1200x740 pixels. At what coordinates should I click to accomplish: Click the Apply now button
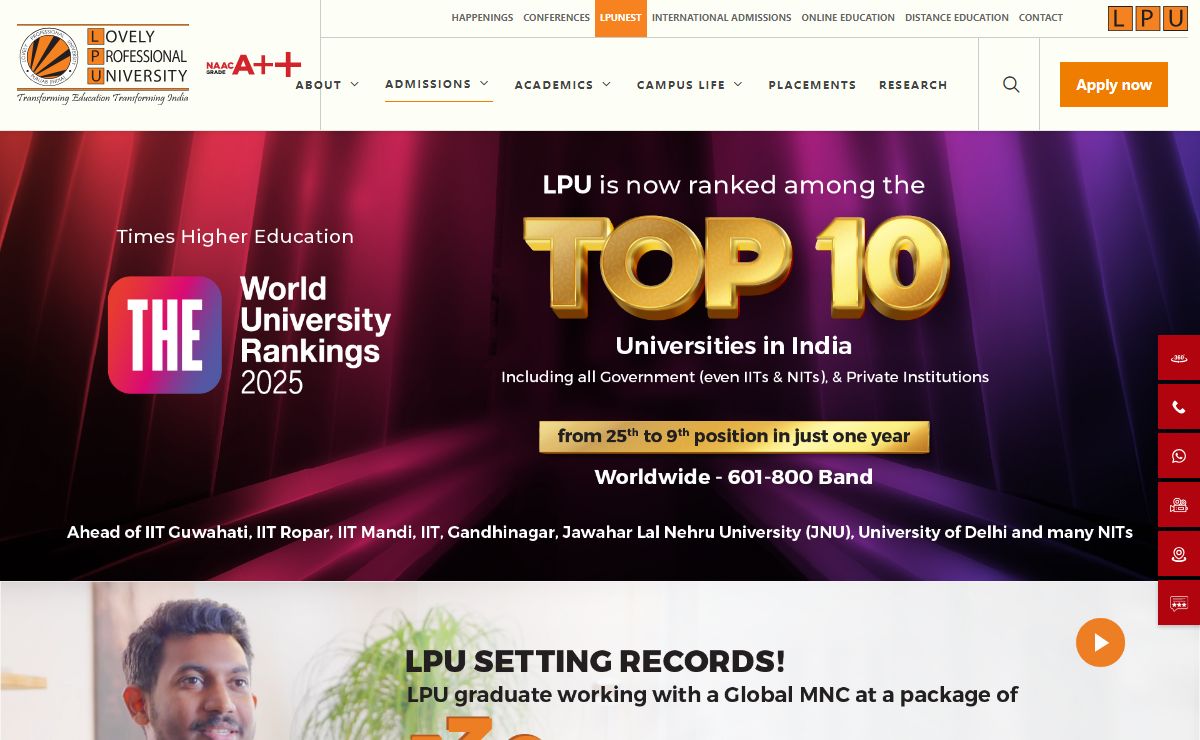1114,85
